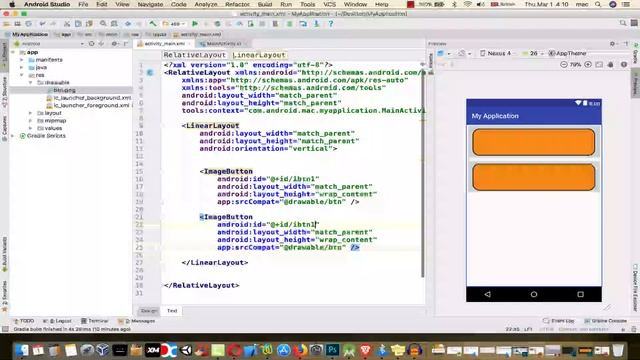The image size is (640, 360).
Task: Open Finder from the Dock
Action: tap(22, 350)
